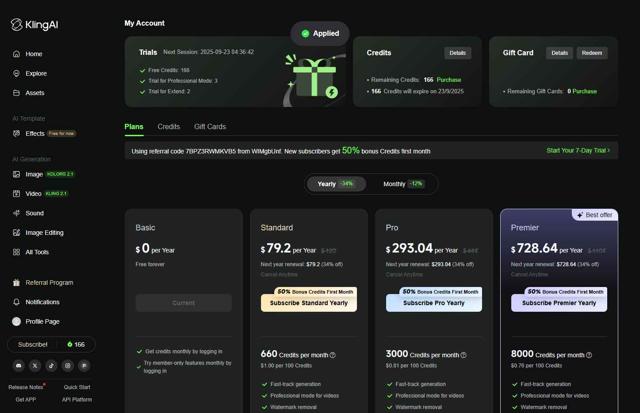The height and width of the screenshot is (413, 640).
Task: Click the KlingAI logo
Action: (34, 24)
